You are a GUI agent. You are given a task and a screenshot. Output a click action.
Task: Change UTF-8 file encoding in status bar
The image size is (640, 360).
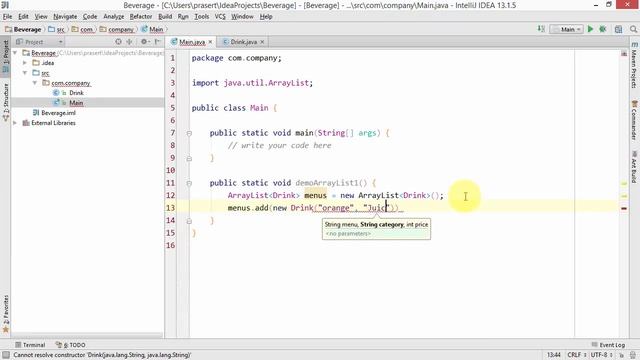(601, 355)
